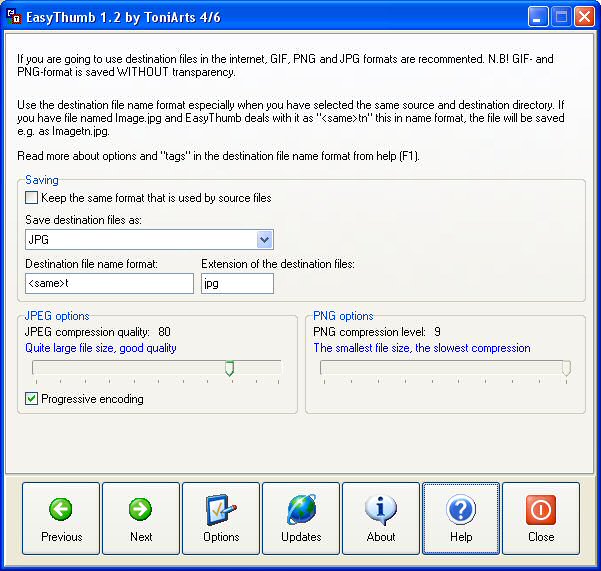Uncheck Progressive encoding
Screen dimensions: 601x571
pyautogui.click(x=31, y=399)
